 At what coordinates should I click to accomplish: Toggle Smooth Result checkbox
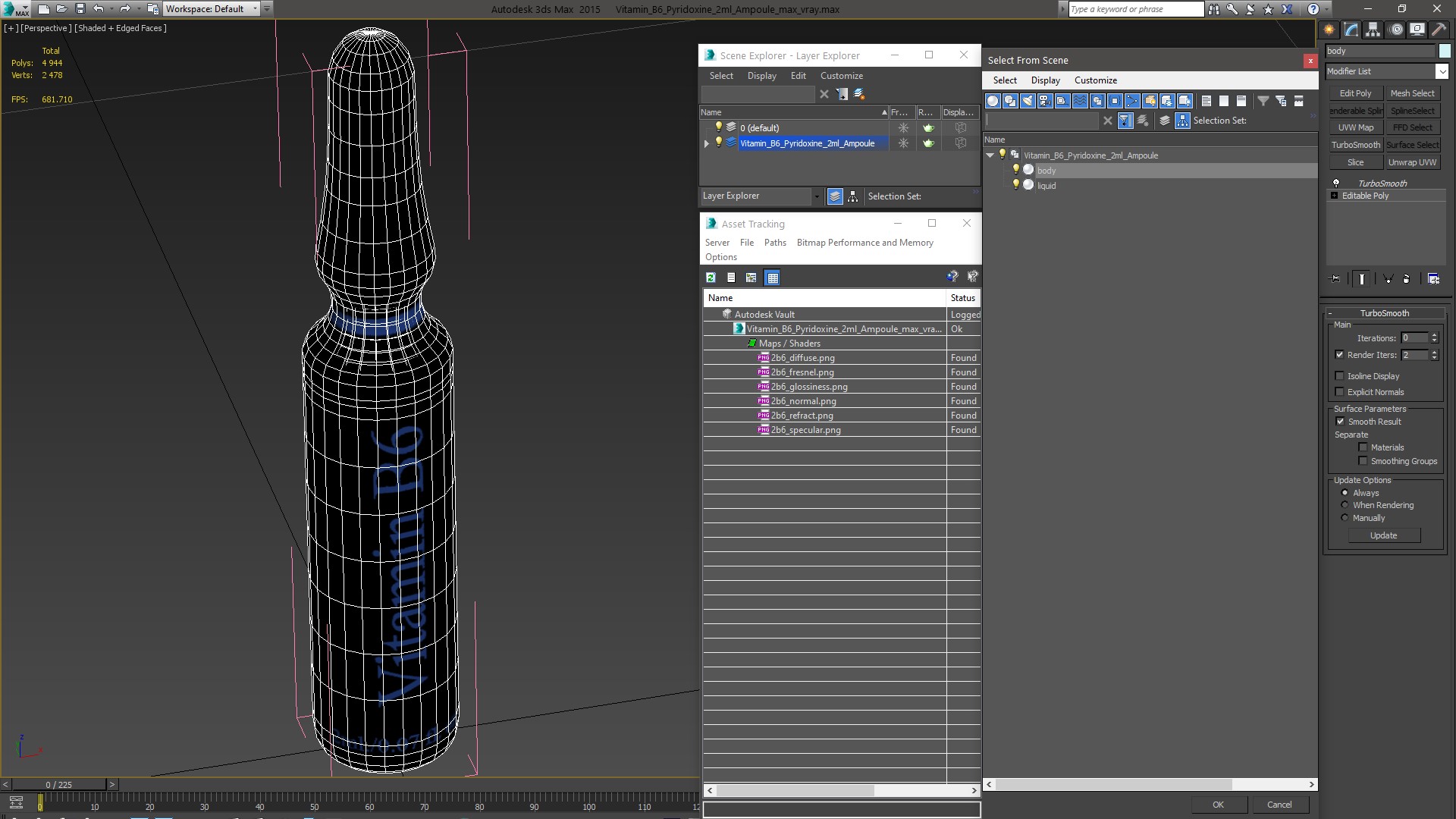pyautogui.click(x=1340, y=422)
